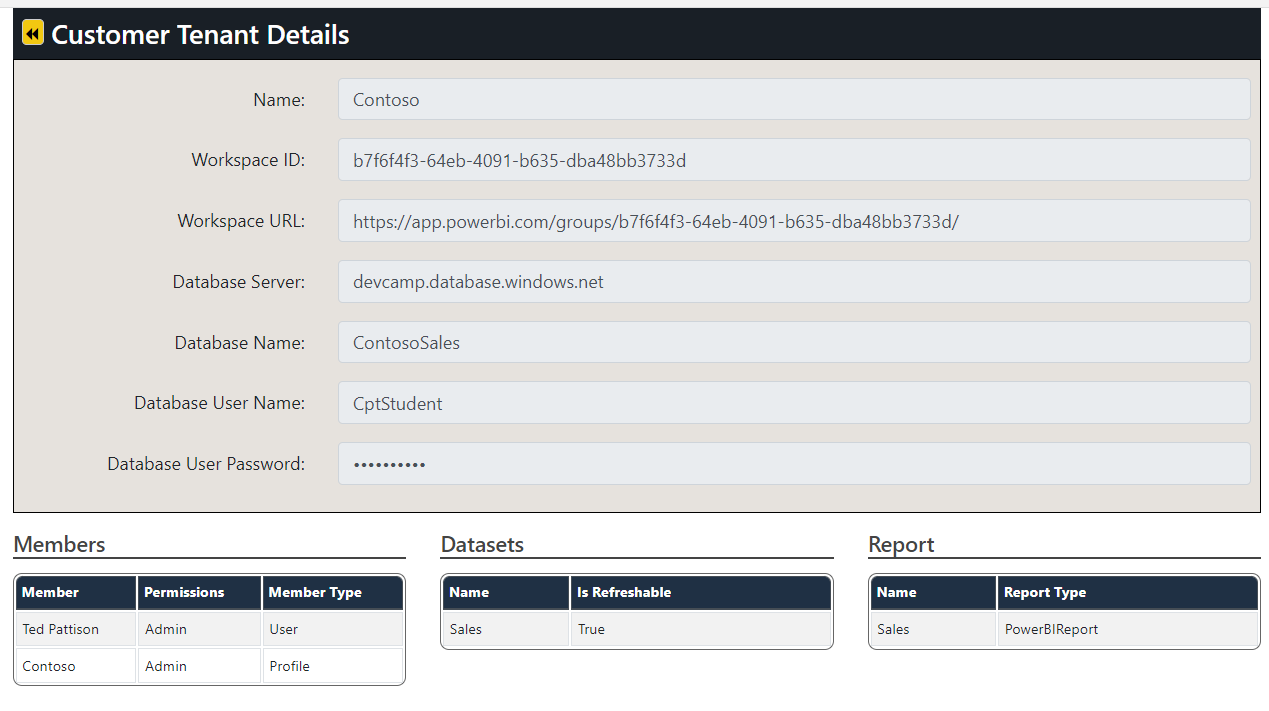Click the True refreshable value cell
1269x711 pixels.
[x=701, y=629]
